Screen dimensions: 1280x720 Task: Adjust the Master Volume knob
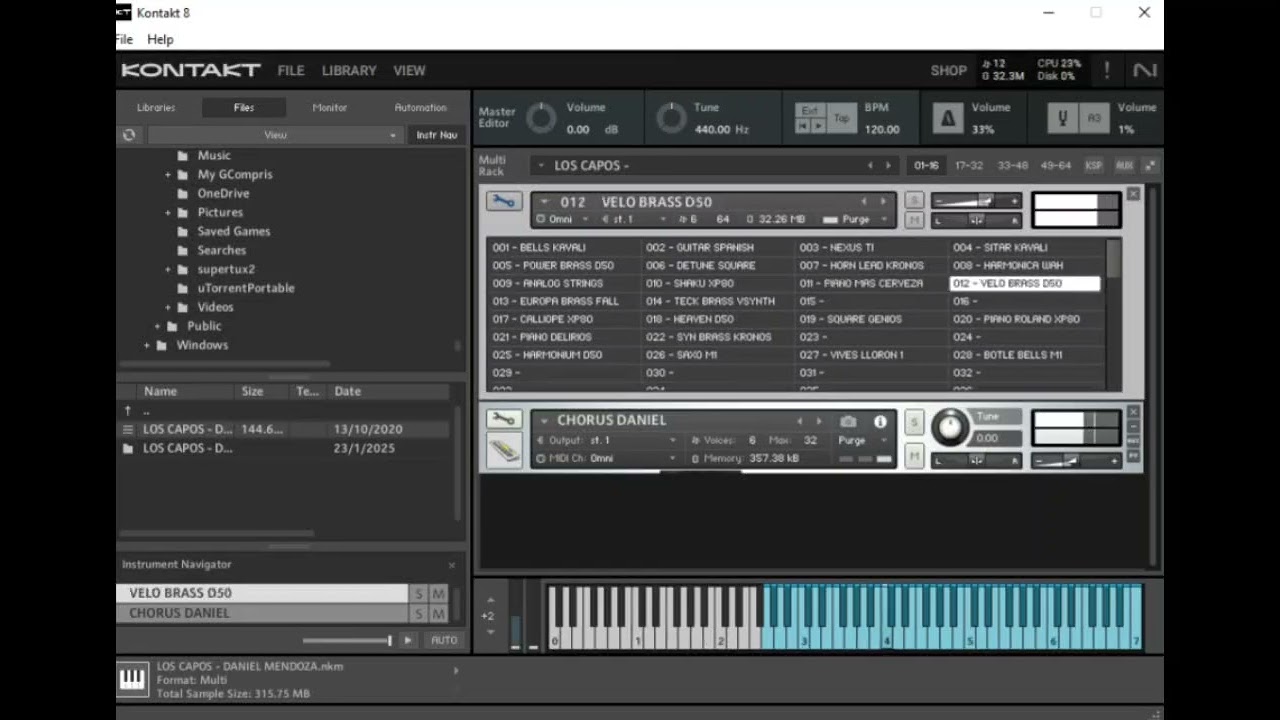click(x=541, y=118)
